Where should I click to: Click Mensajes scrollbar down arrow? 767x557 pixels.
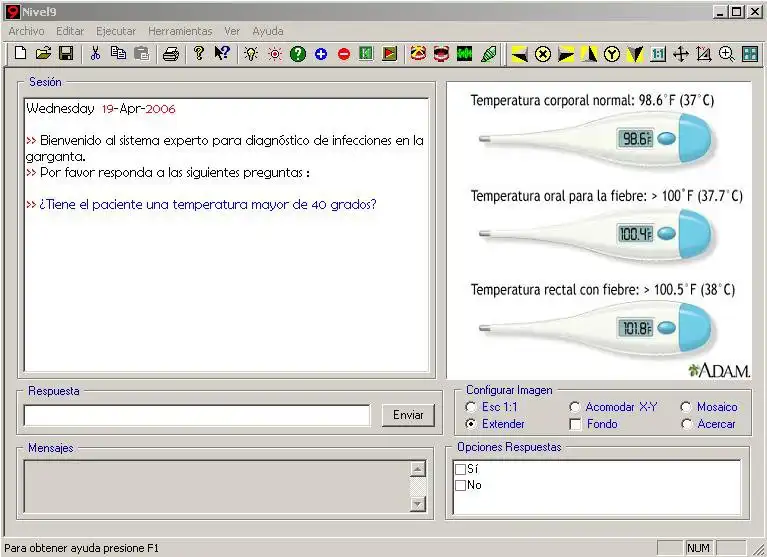(x=418, y=504)
